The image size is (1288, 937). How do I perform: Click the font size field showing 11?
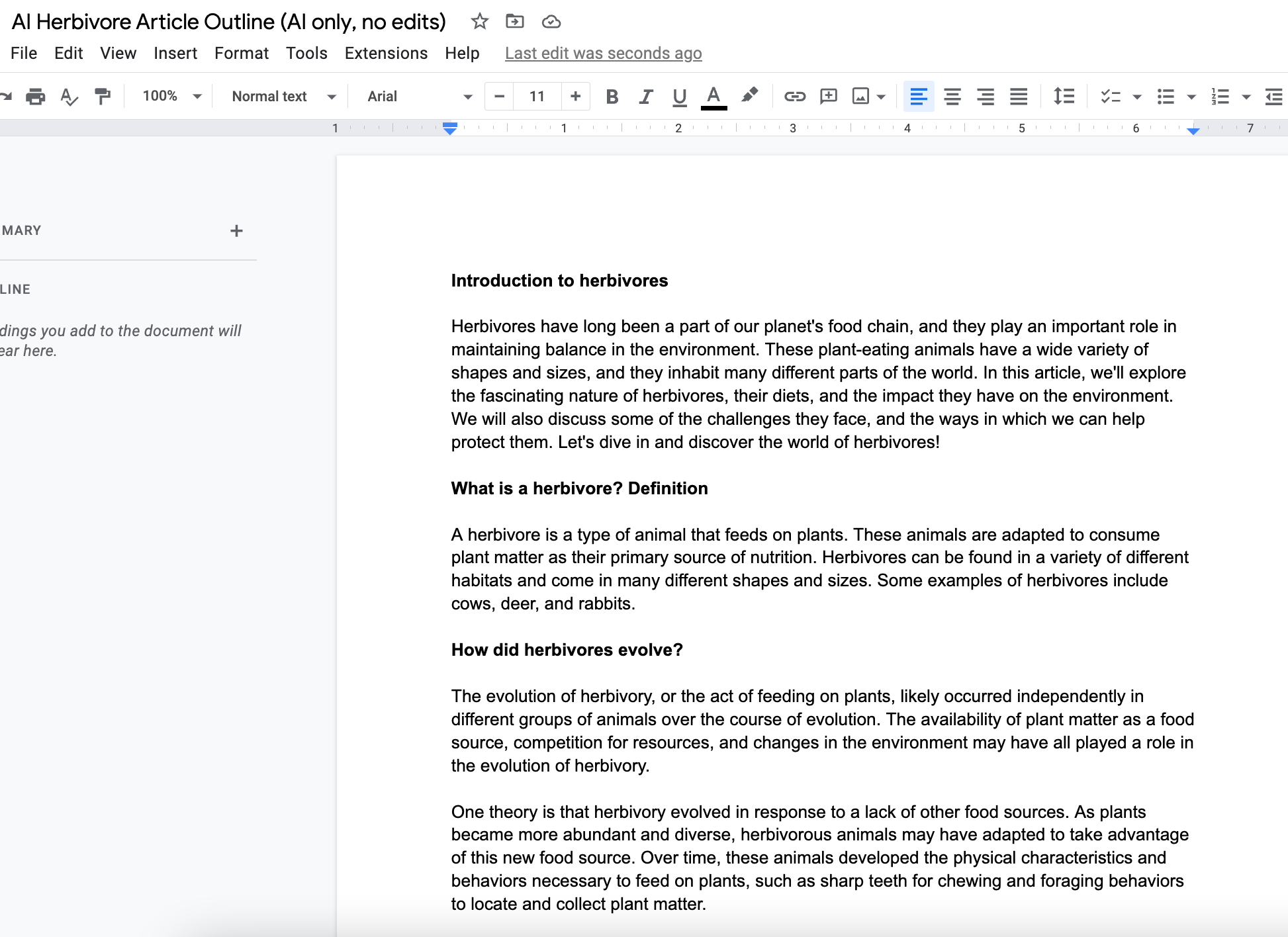[537, 97]
